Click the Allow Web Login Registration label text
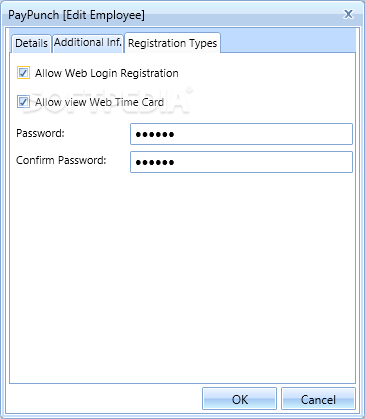 (107, 73)
